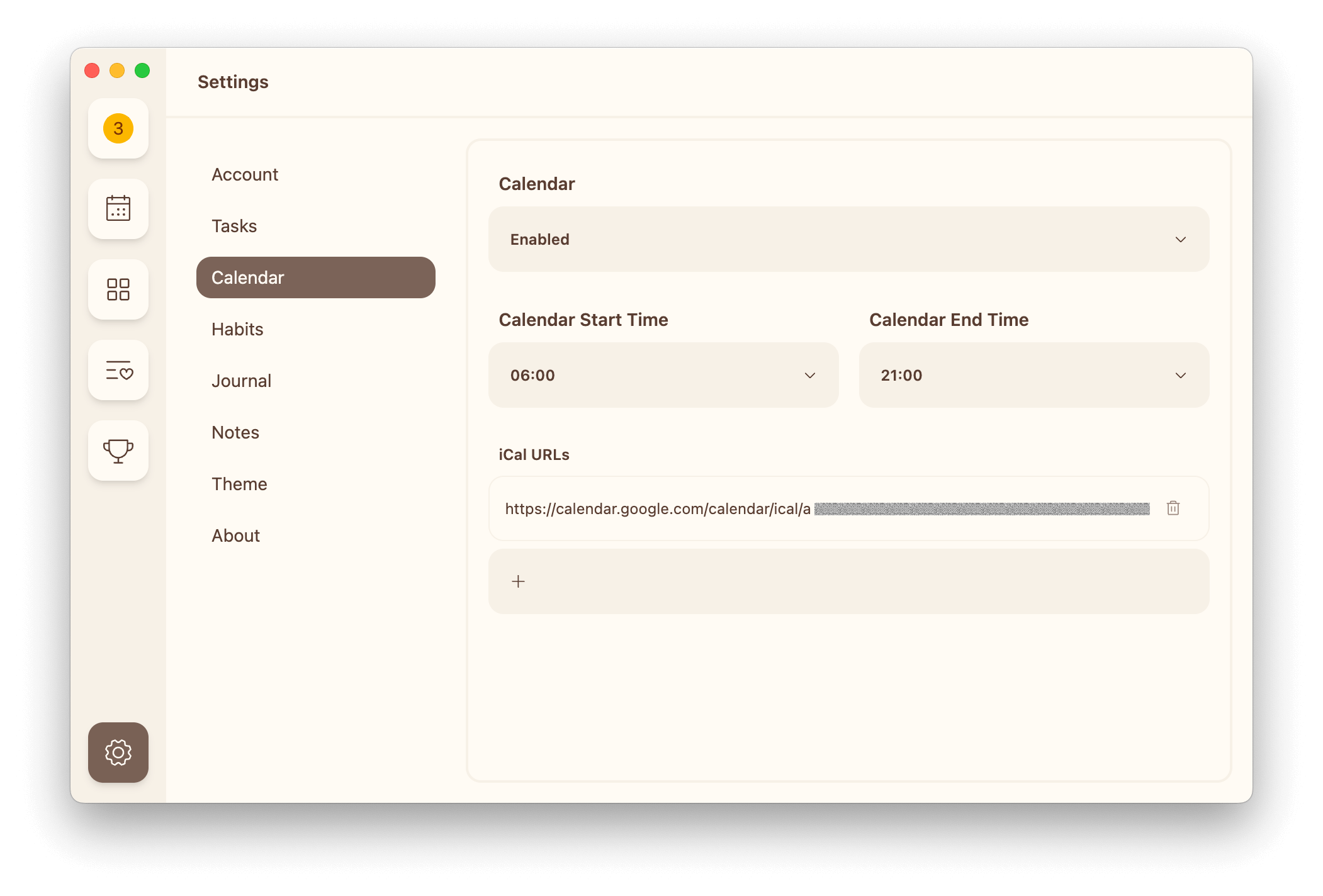
Task: Open the today tasks badge showing 3
Action: pos(118,128)
